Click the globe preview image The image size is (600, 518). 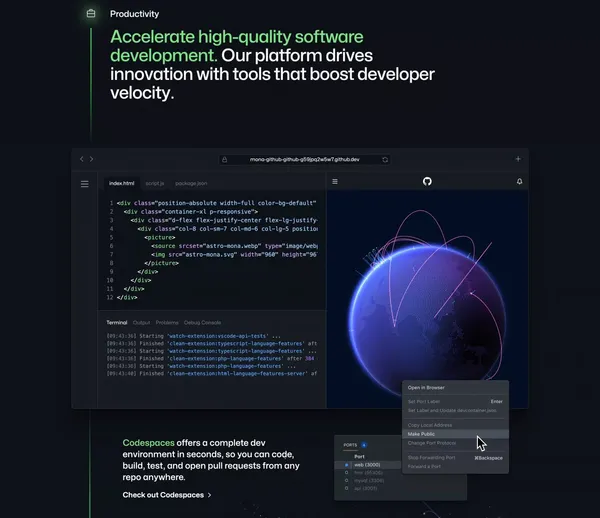pos(427,299)
